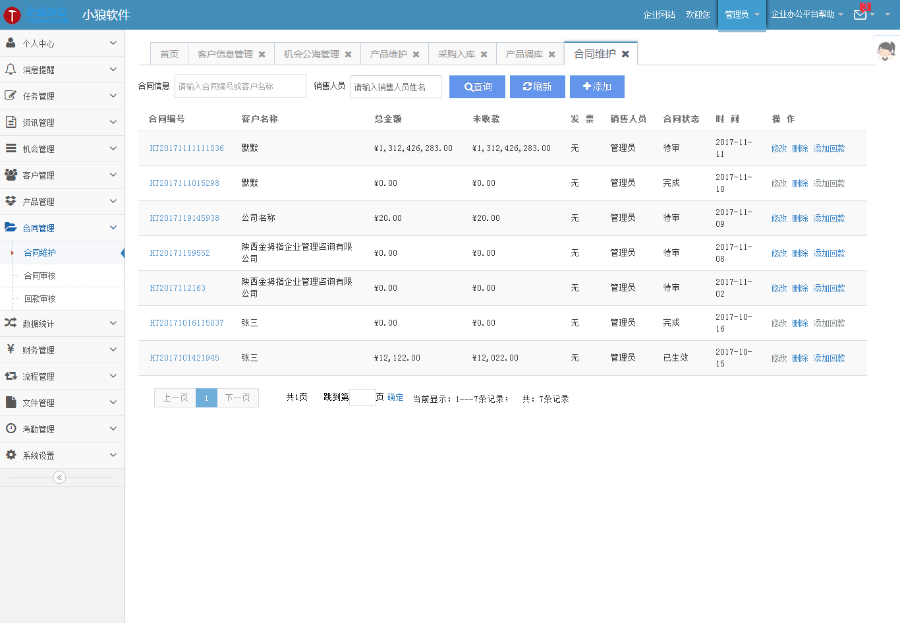Collapse 合同管理 menu chevron

113,227
